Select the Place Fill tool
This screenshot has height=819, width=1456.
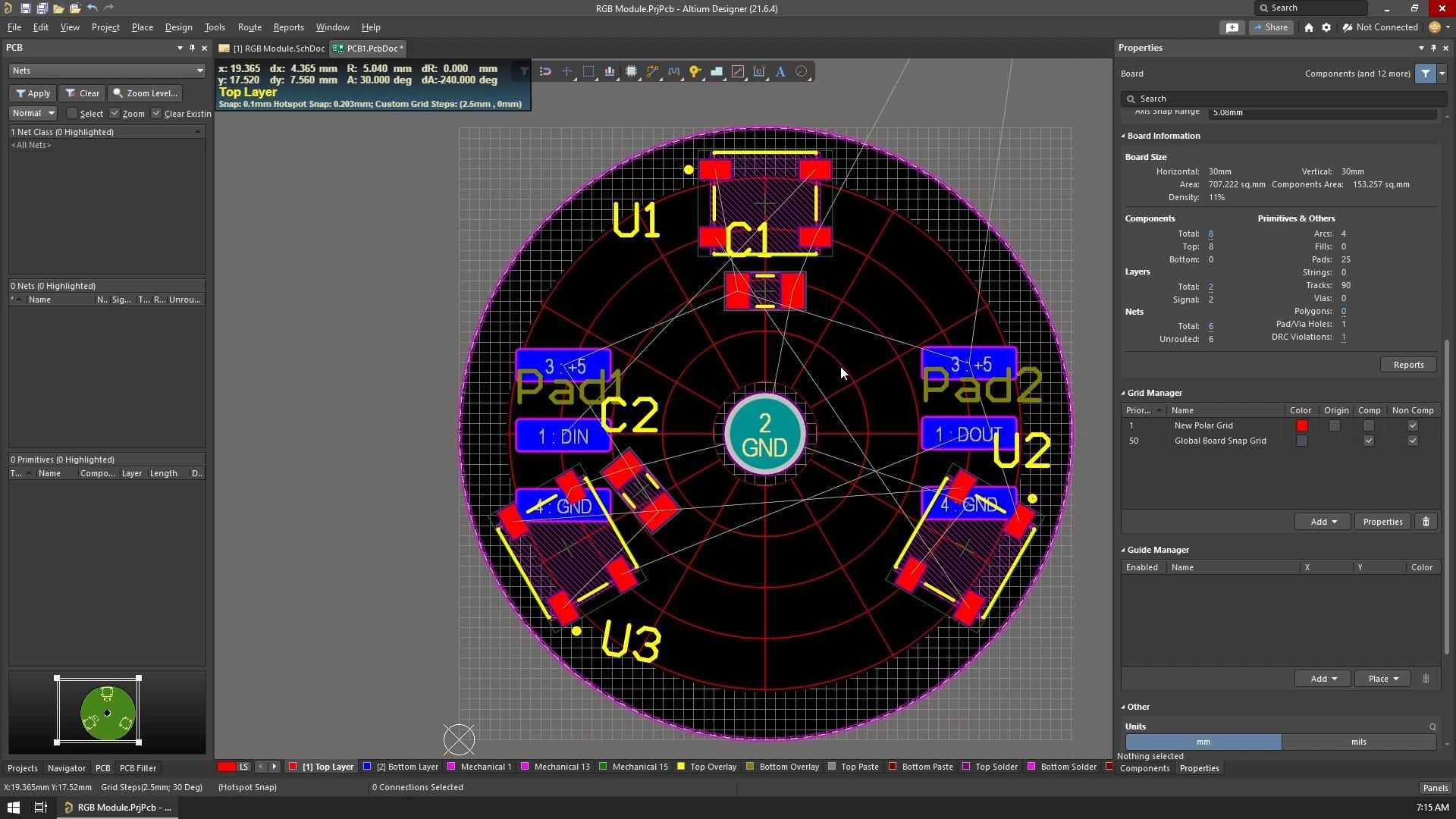pyautogui.click(x=717, y=71)
